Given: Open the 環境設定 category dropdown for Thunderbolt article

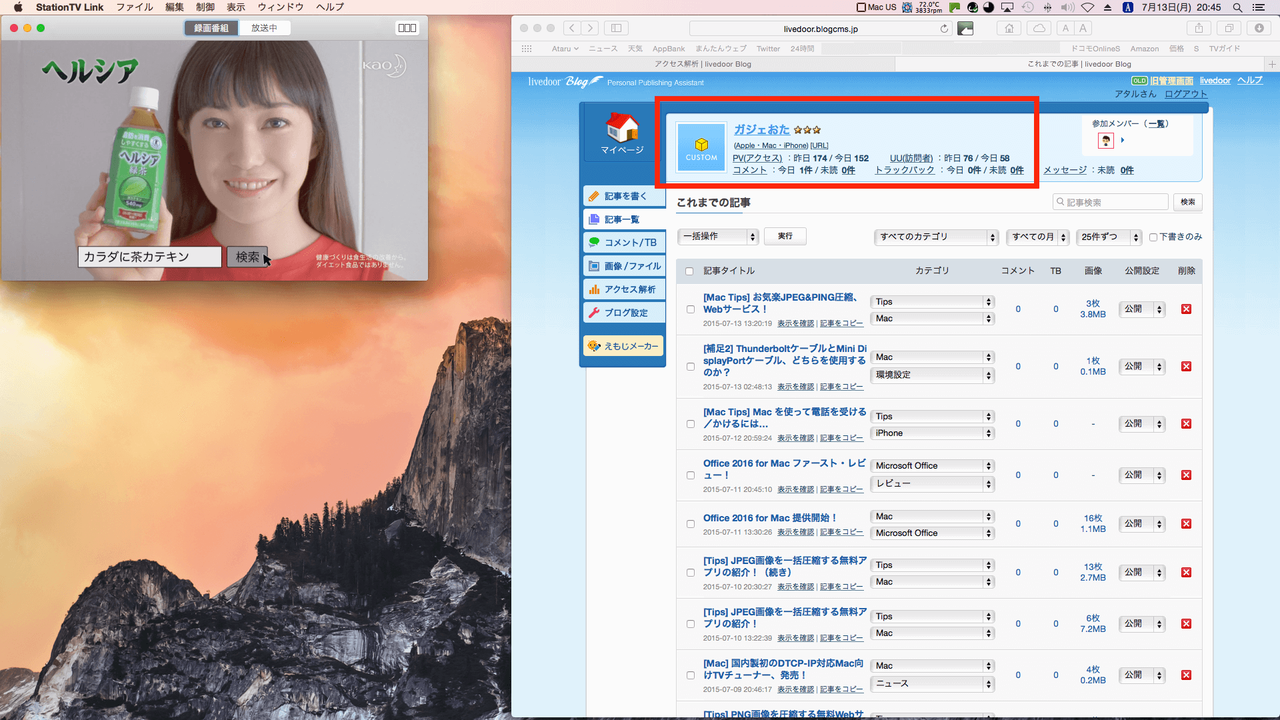Looking at the screenshot, I should (932, 375).
